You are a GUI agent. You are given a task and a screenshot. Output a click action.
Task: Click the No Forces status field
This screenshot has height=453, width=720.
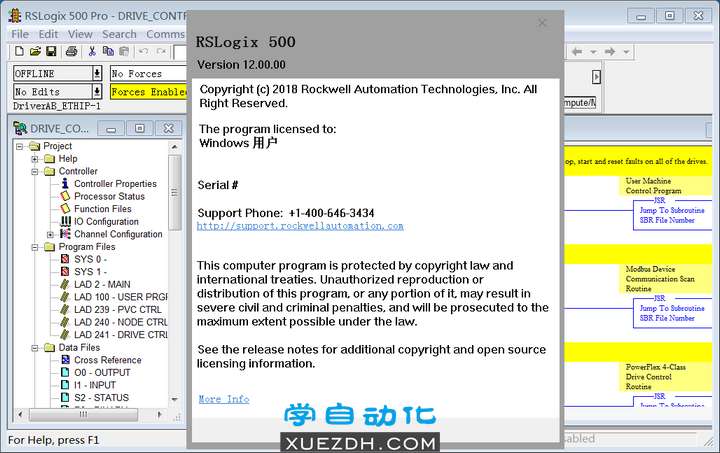[148, 73]
